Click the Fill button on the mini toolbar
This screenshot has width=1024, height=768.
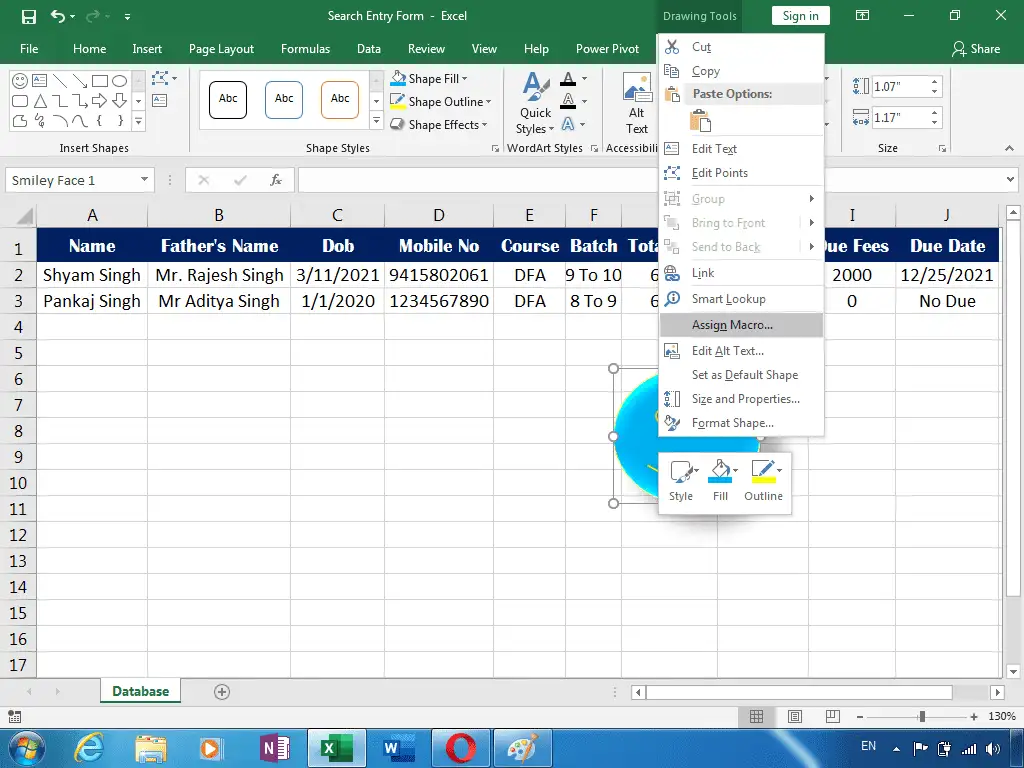click(721, 481)
